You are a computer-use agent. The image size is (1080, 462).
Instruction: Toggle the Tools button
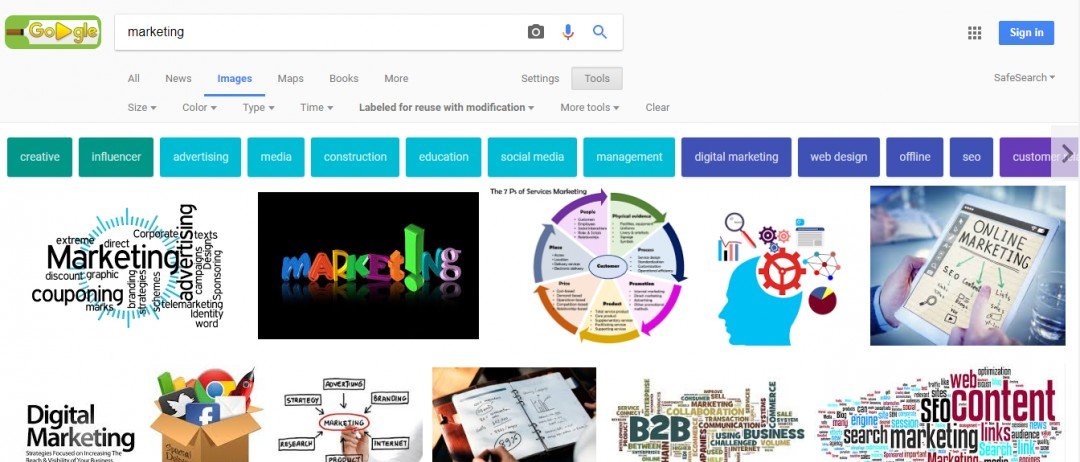click(596, 78)
